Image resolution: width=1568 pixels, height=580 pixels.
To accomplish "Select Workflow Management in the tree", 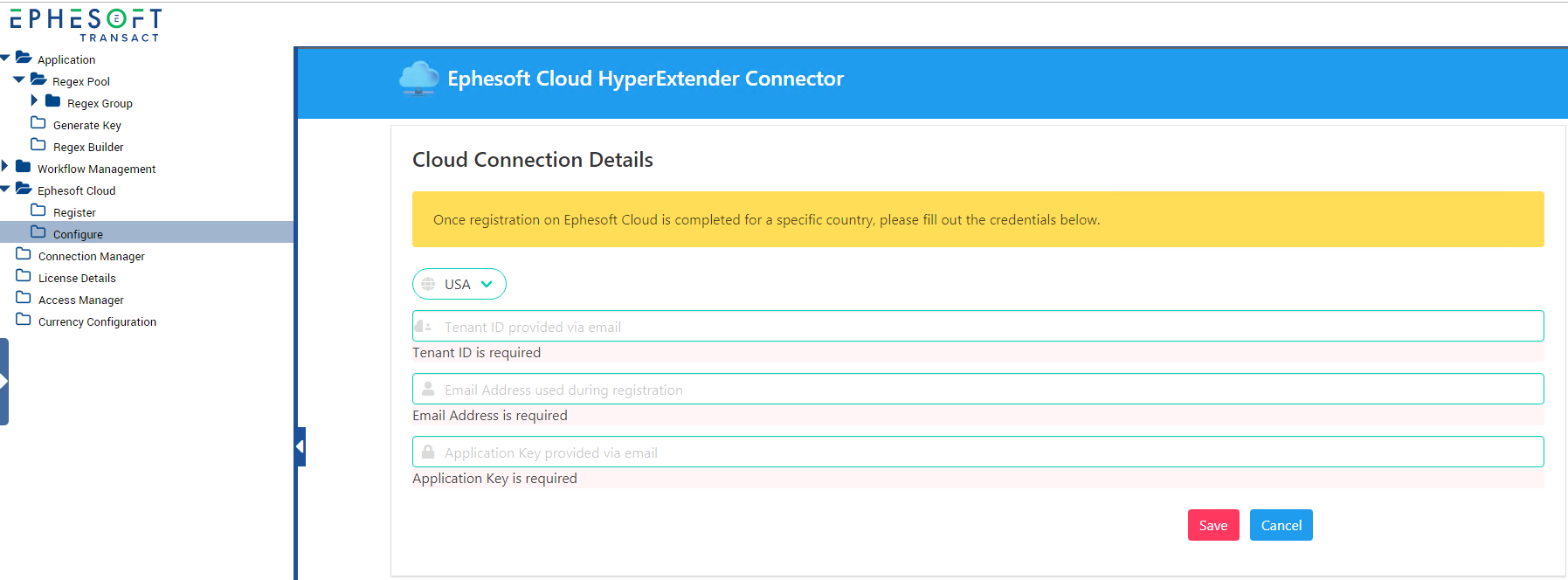I will (x=97, y=169).
